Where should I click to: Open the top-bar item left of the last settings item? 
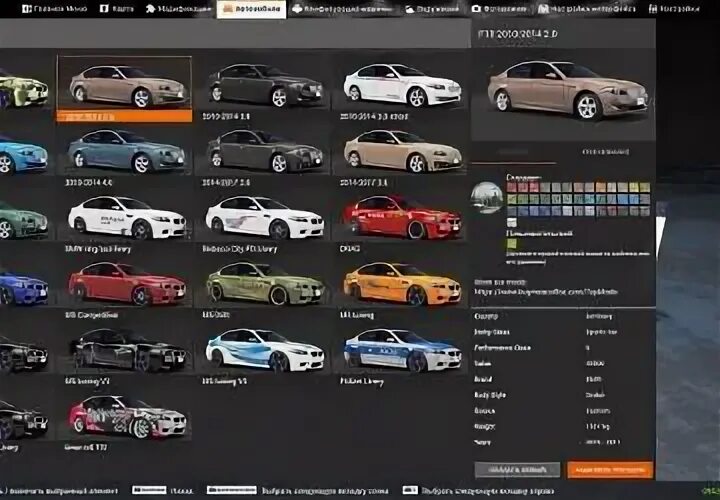[587, 9]
